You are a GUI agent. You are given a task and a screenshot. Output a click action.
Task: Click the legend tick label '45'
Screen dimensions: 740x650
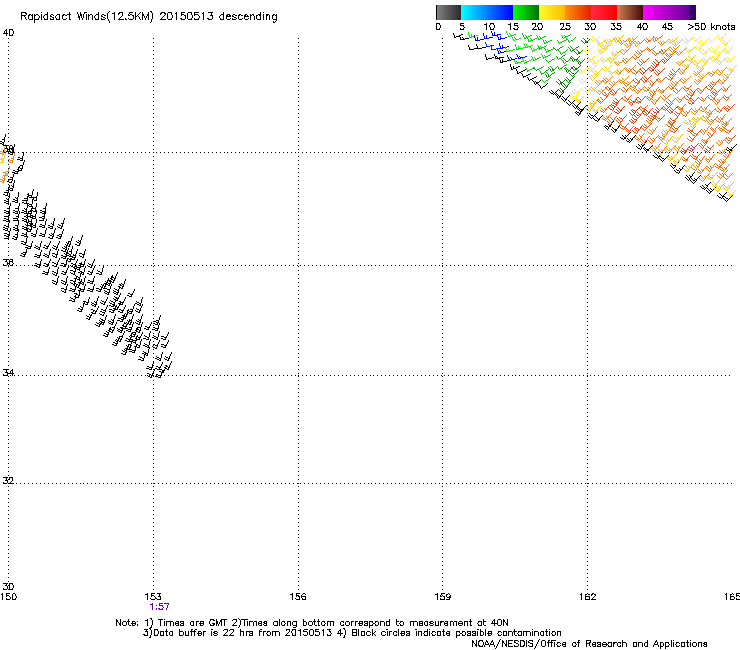667,27
